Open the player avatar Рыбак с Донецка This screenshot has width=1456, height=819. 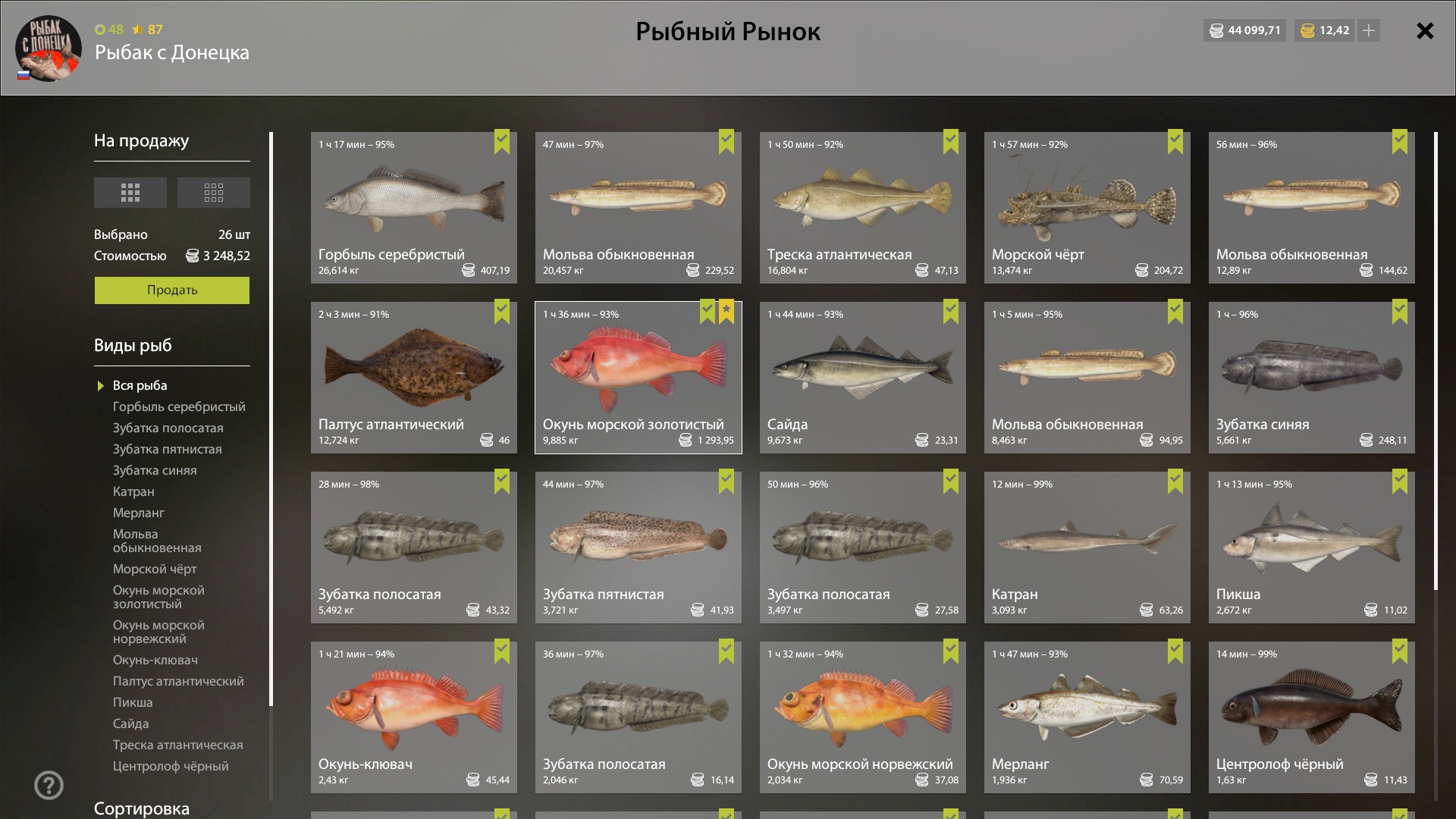[x=49, y=49]
